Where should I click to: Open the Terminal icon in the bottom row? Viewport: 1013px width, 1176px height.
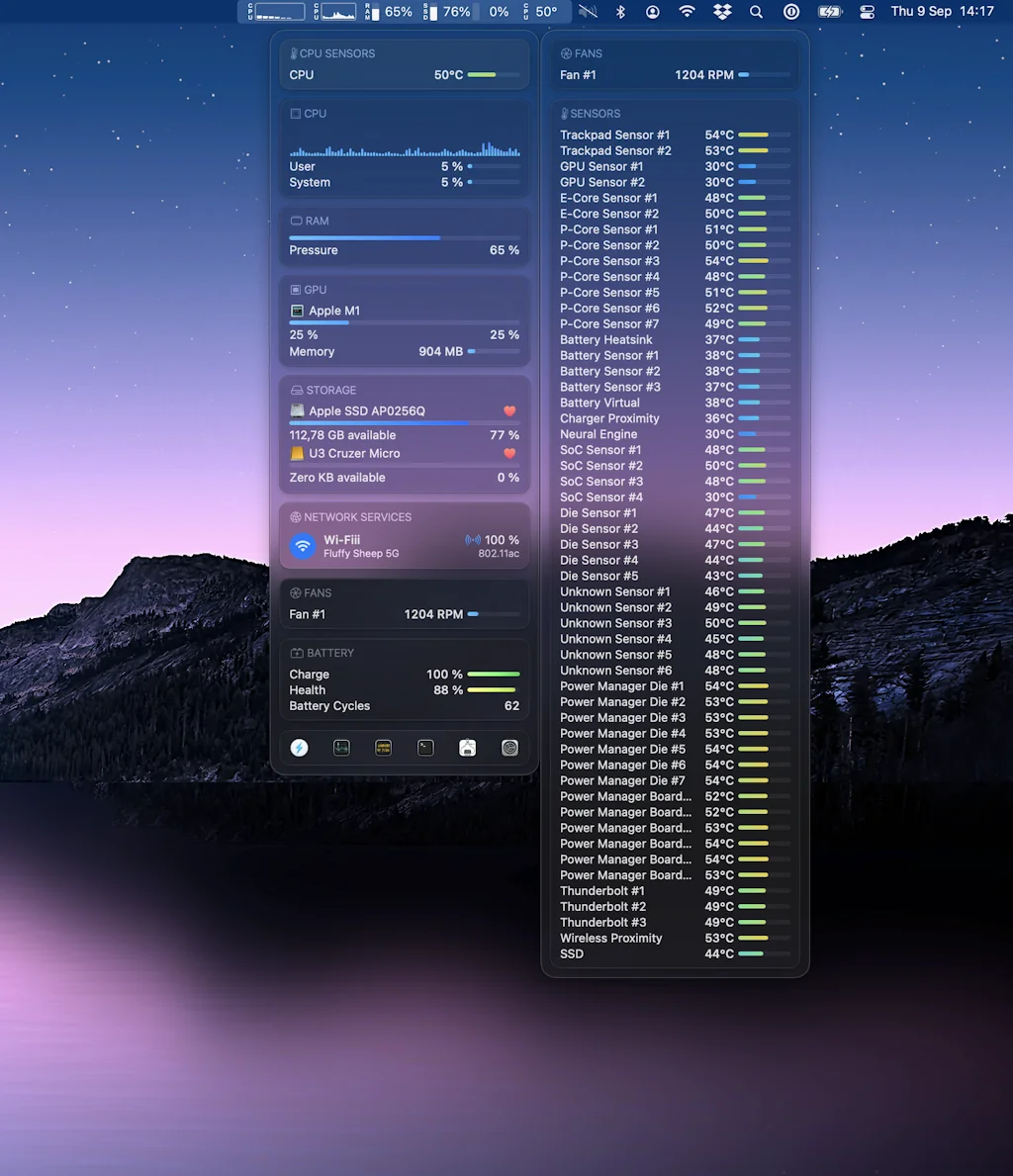(424, 748)
